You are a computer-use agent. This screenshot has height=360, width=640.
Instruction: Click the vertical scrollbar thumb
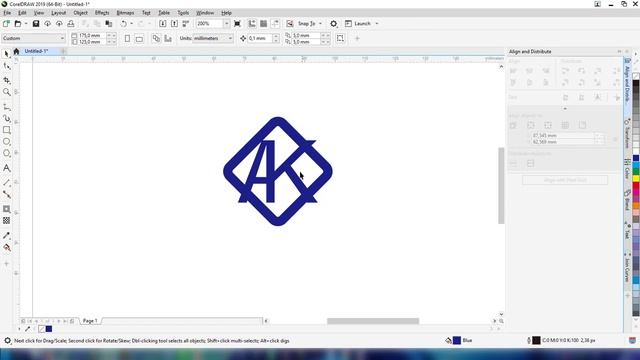click(x=501, y=185)
